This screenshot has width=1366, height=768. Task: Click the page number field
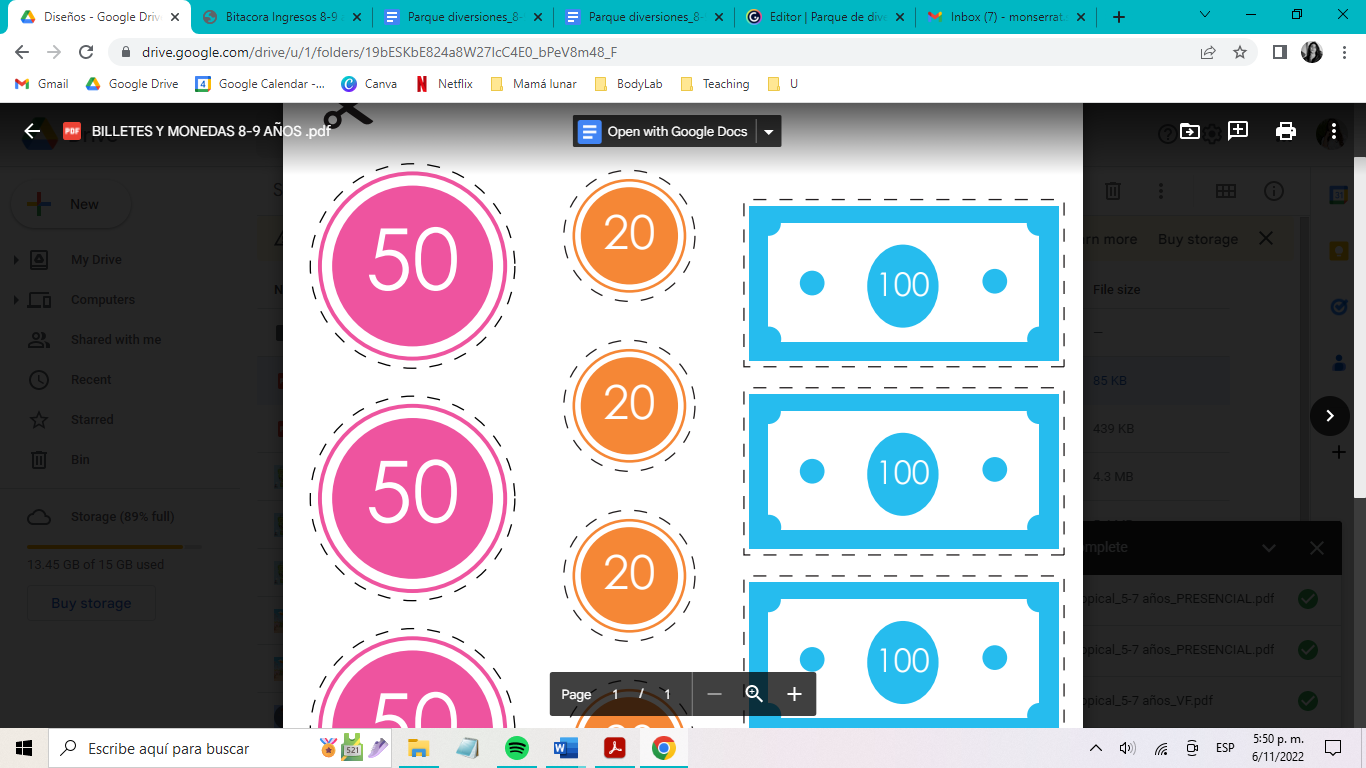coord(615,694)
